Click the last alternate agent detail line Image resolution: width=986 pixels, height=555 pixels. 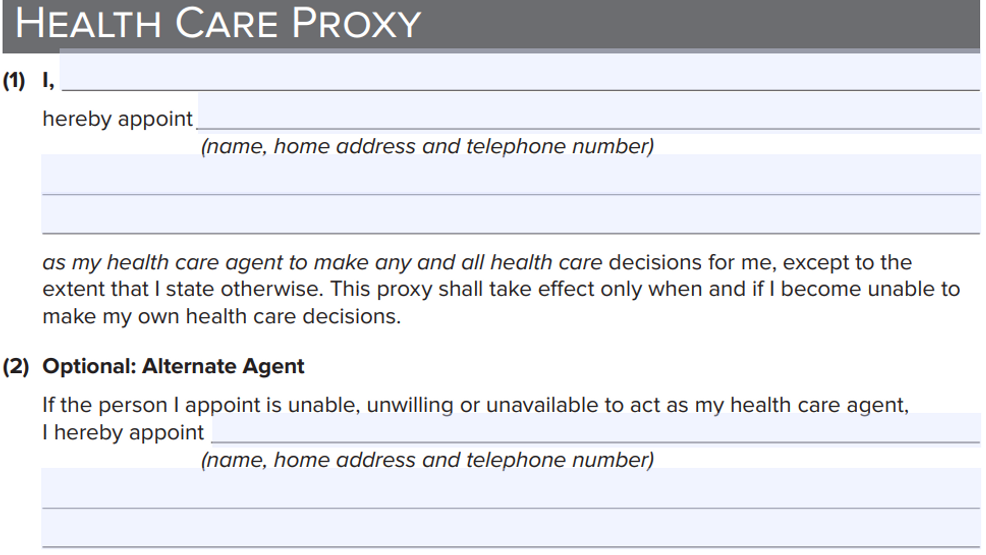[x=510, y=528]
